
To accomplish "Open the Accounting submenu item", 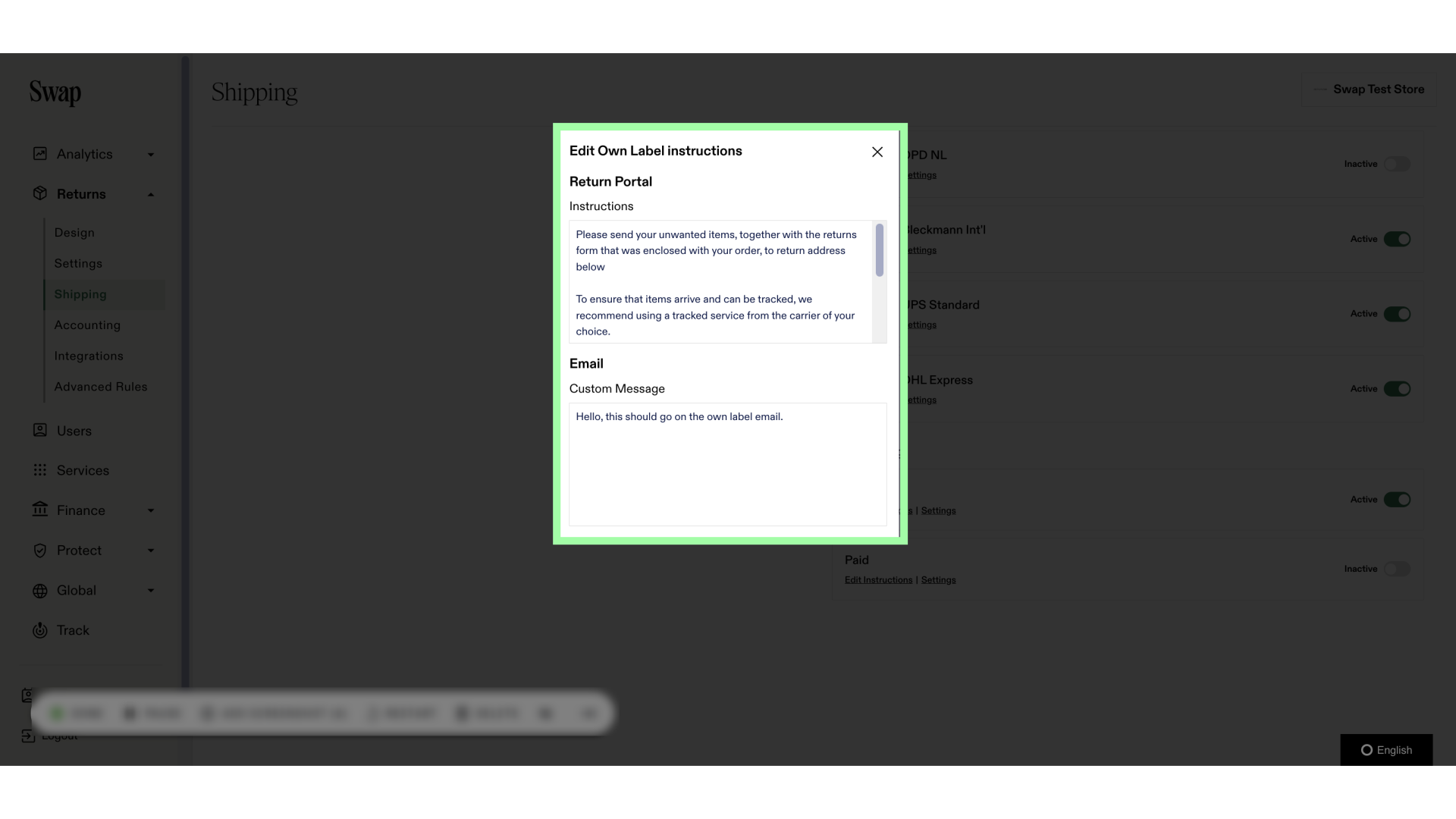I will point(87,325).
